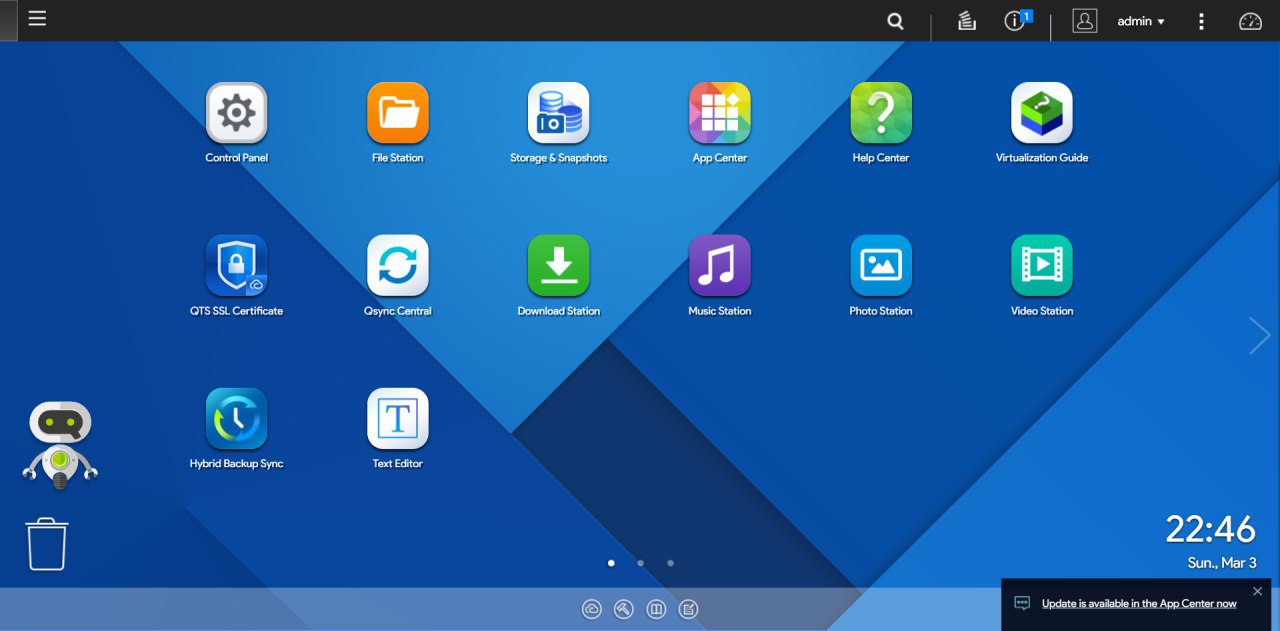Open Music Station

point(719,266)
